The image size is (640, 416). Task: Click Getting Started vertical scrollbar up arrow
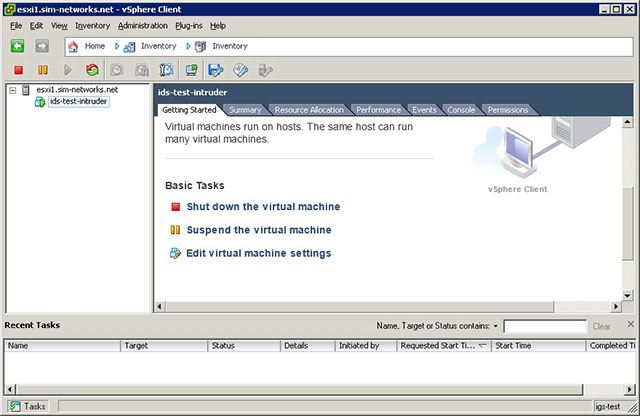coord(627,122)
